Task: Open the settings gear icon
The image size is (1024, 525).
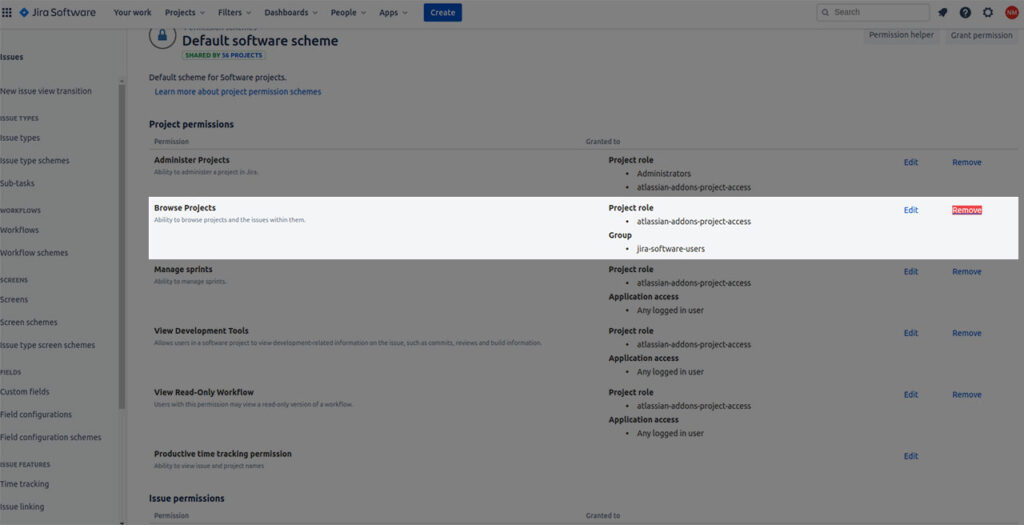Action: click(988, 12)
